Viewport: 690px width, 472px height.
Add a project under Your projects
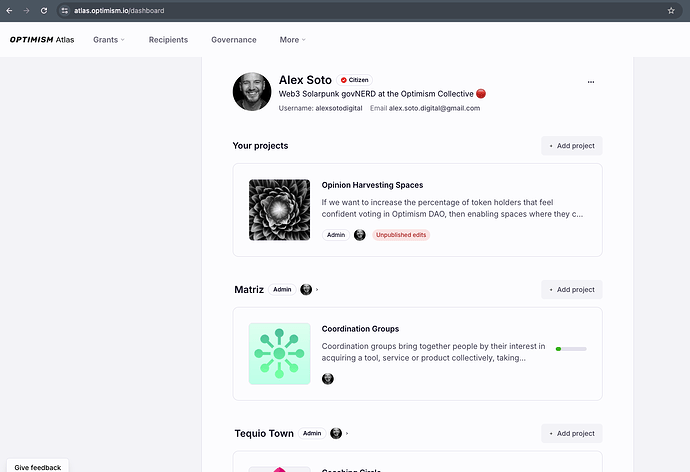(572, 146)
